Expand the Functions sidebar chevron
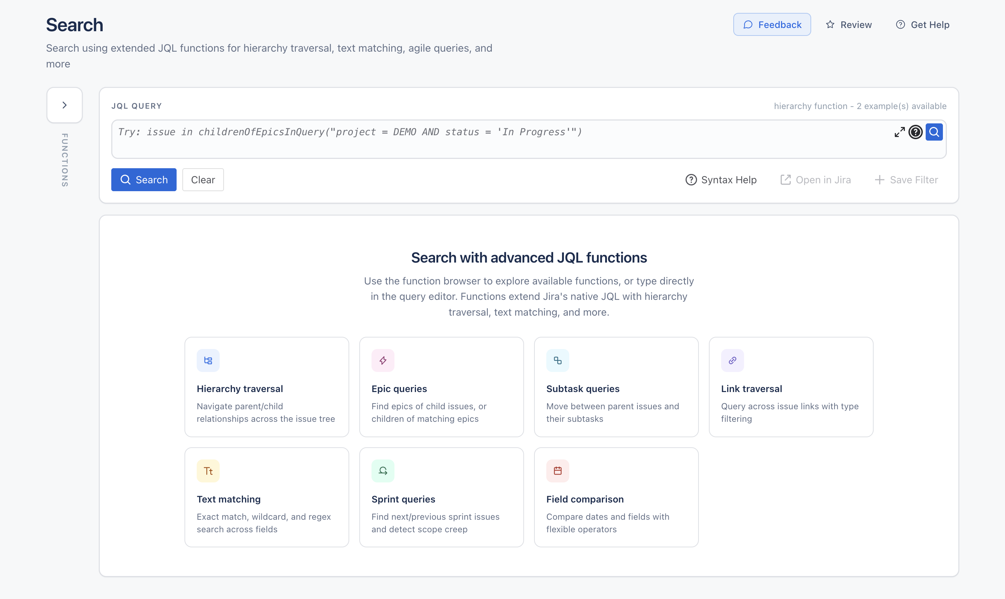The width and height of the screenshot is (1005, 599). pos(64,105)
